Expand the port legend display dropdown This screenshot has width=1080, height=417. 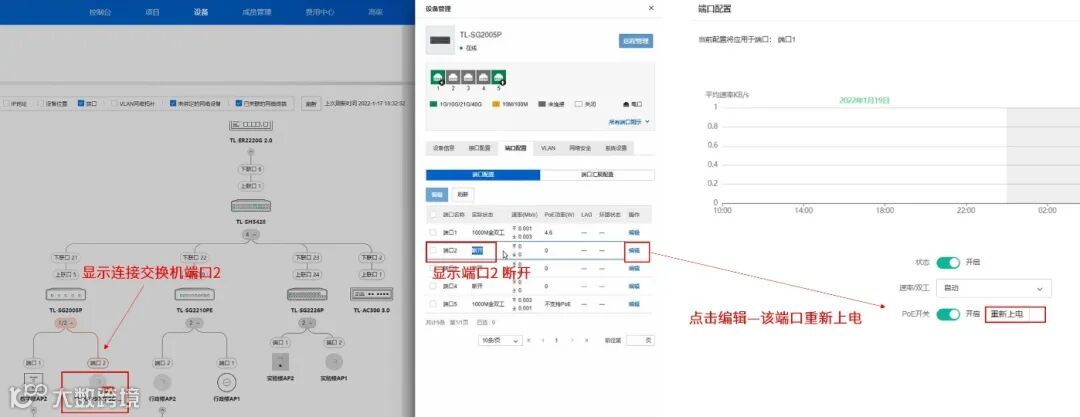[x=630, y=122]
